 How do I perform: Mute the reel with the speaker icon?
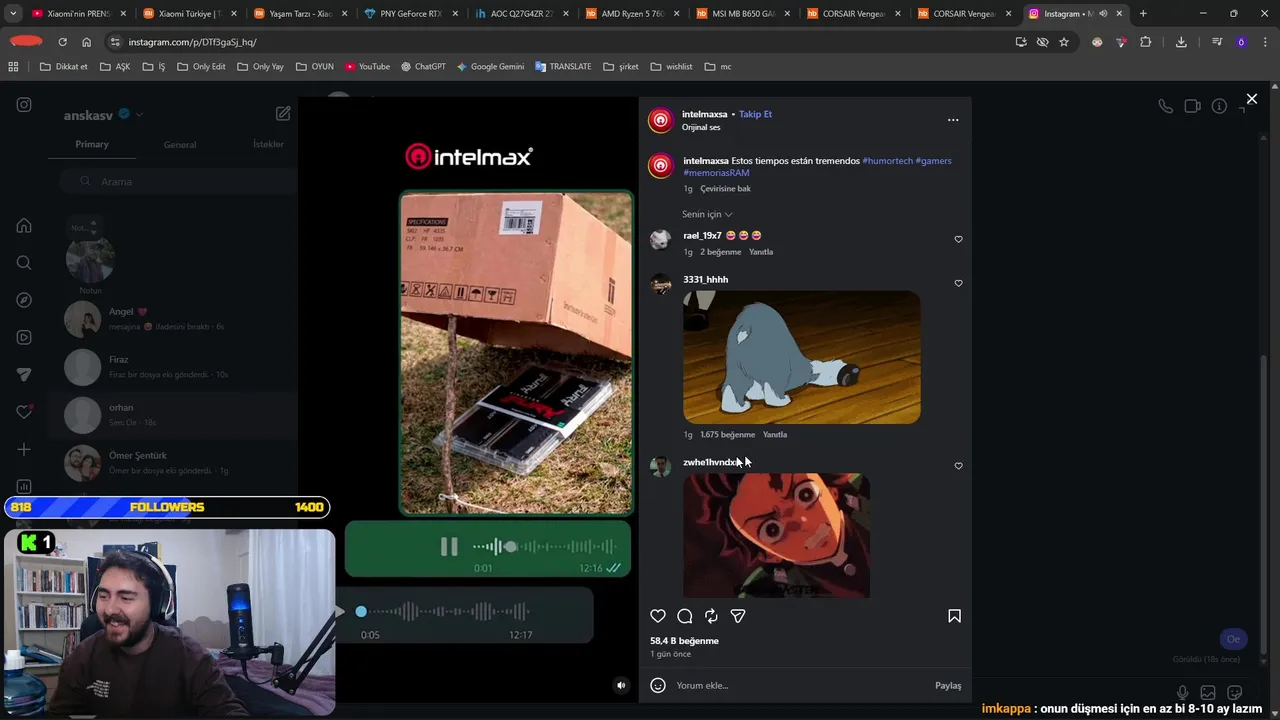(621, 685)
